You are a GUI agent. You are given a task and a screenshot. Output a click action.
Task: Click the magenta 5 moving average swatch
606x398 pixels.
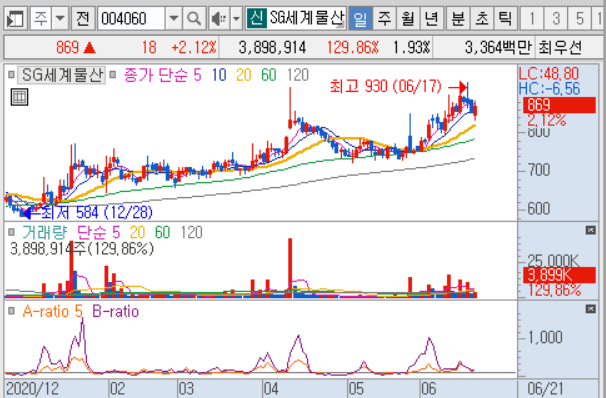(x=197, y=75)
